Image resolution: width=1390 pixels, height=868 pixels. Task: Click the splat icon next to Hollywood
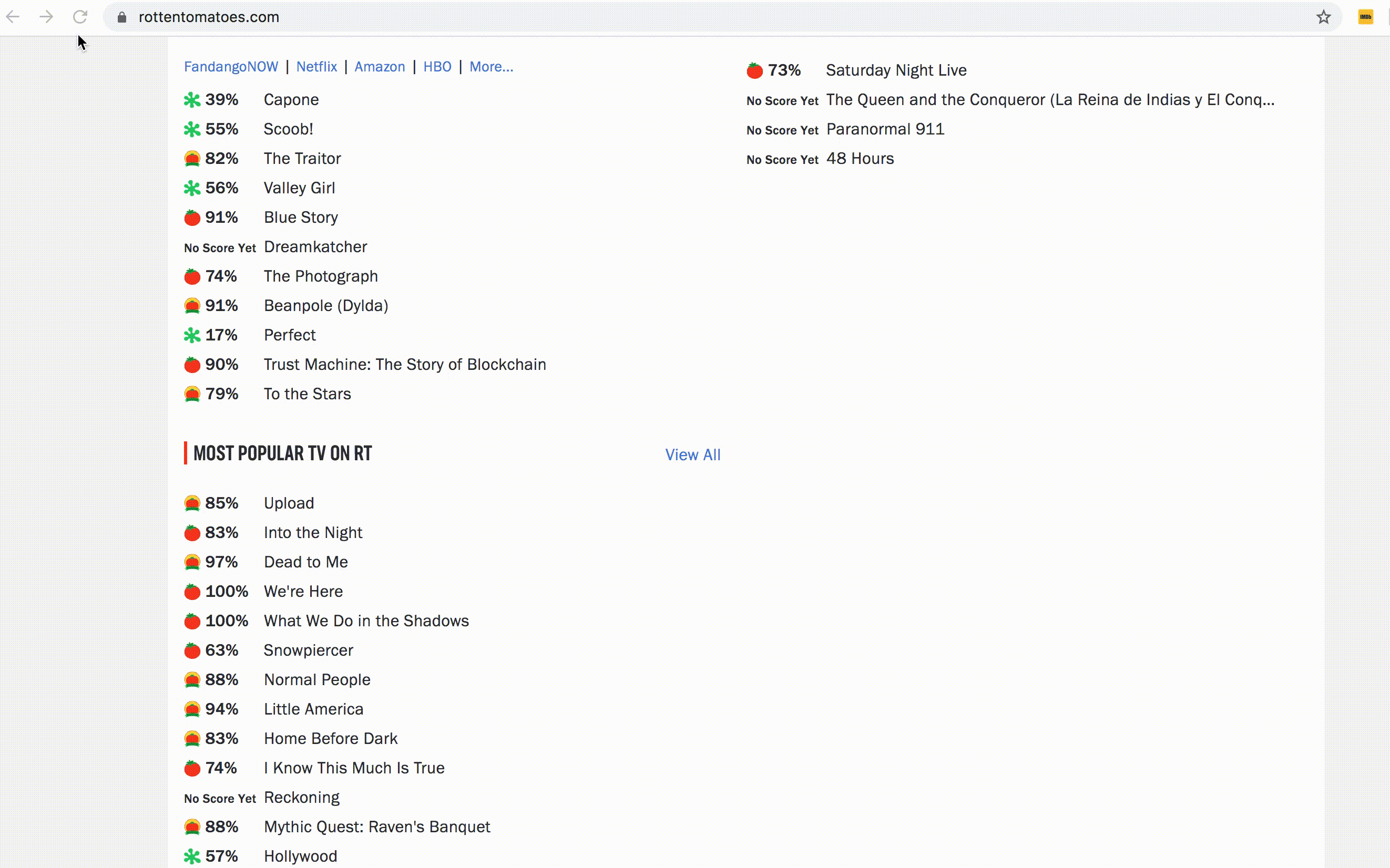click(x=192, y=856)
